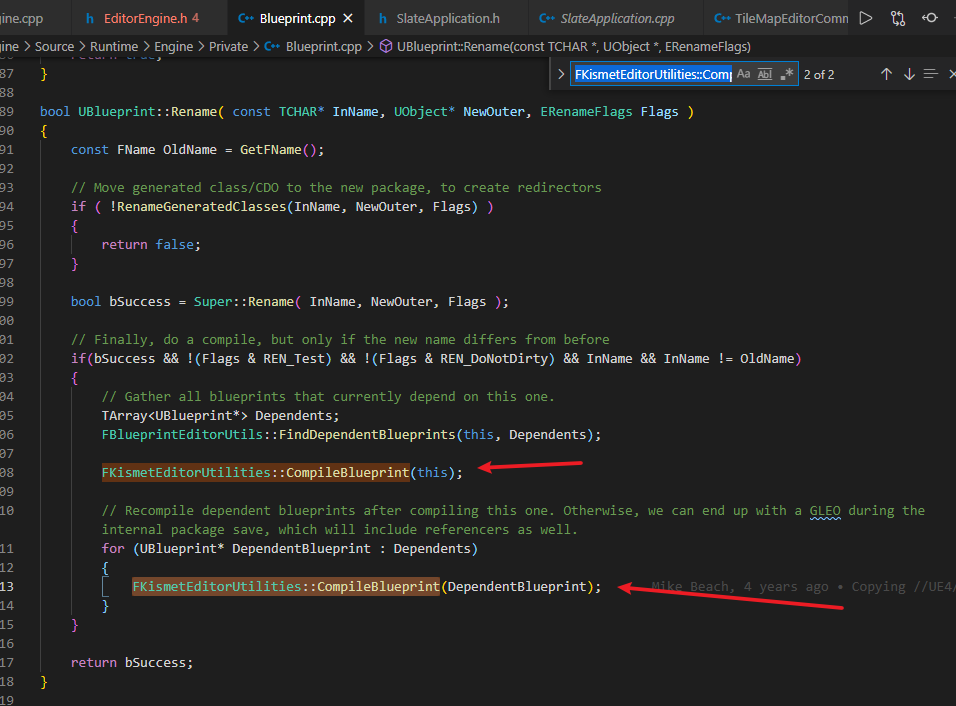Close the find widget with the X
The width and height of the screenshot is (956, 706).
point(951,73)
